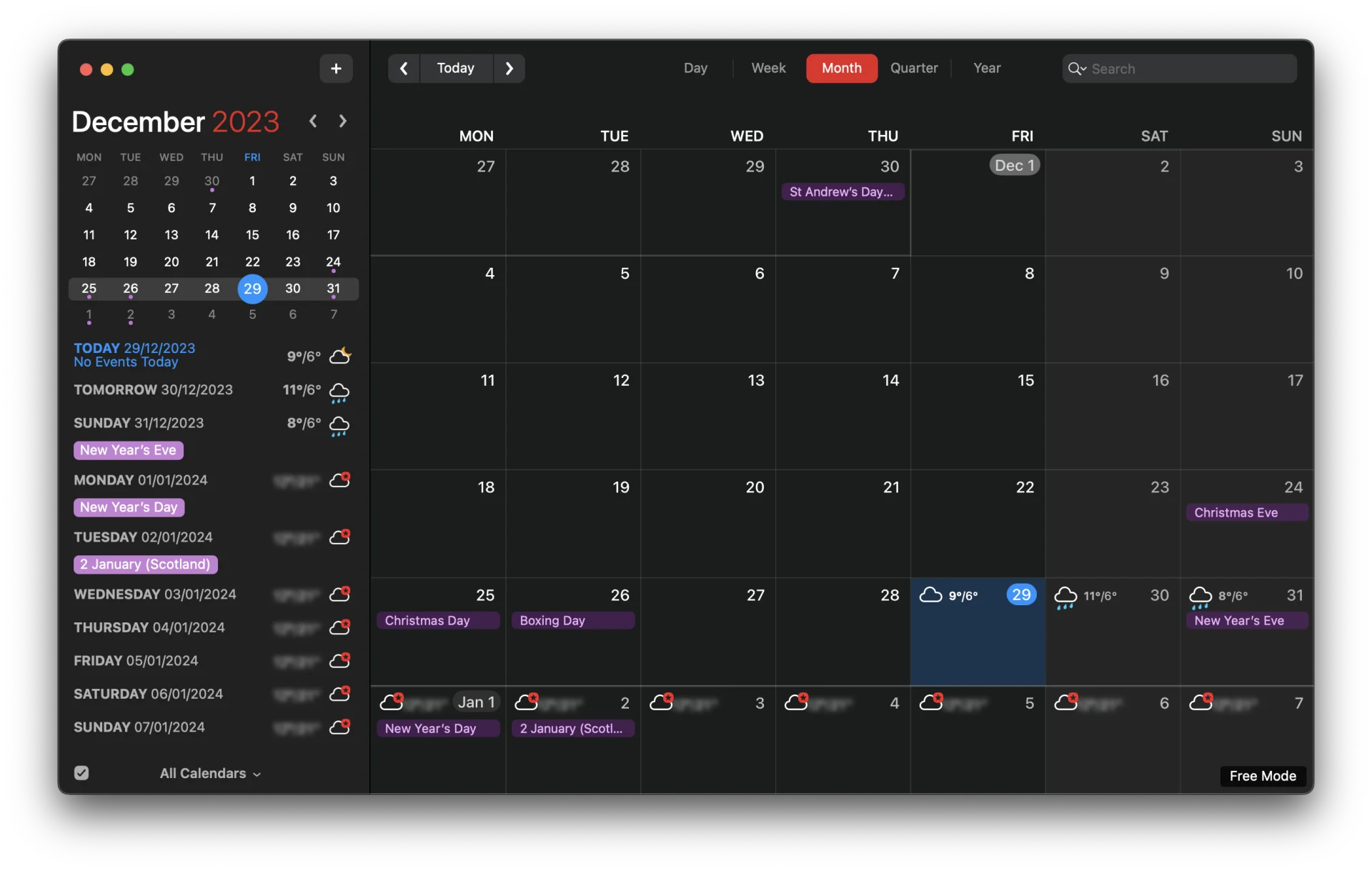Go to next month with toolbar forward arrow
The height and width of the screenshot is (871, 1372).
point(509,69)
